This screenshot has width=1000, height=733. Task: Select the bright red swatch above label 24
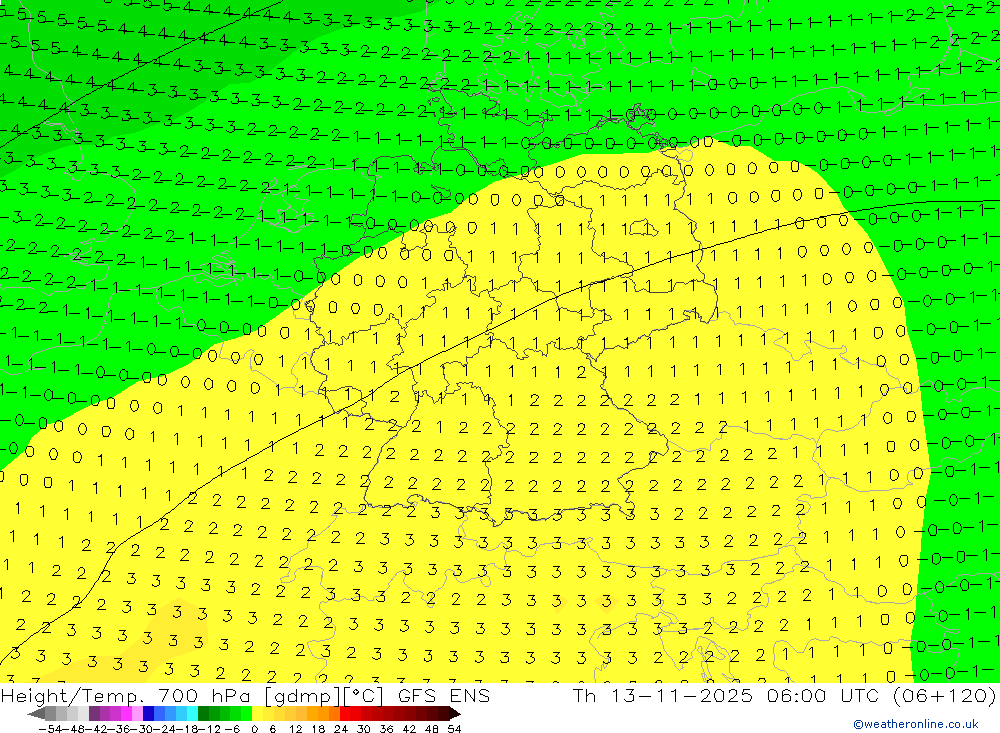coord(345,714)
